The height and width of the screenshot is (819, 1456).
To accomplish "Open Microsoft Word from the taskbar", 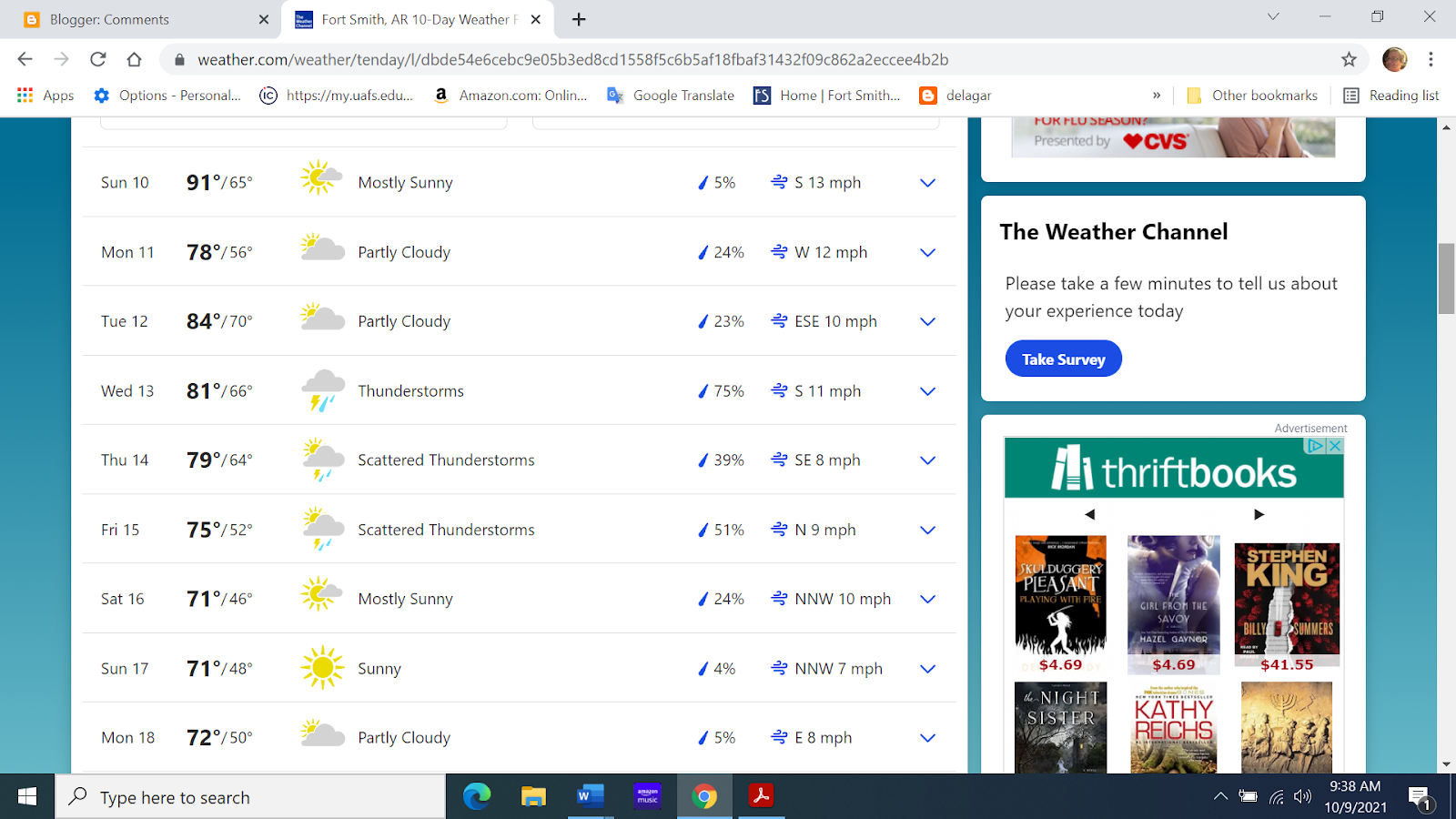I will [590, 797].
